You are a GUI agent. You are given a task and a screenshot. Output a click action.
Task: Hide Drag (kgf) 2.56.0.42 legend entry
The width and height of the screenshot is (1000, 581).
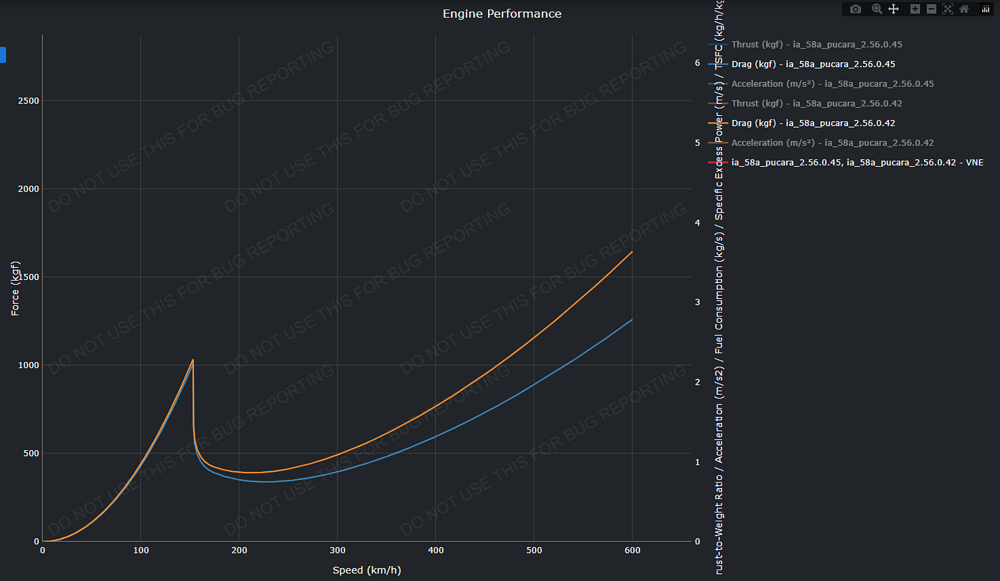813,123
